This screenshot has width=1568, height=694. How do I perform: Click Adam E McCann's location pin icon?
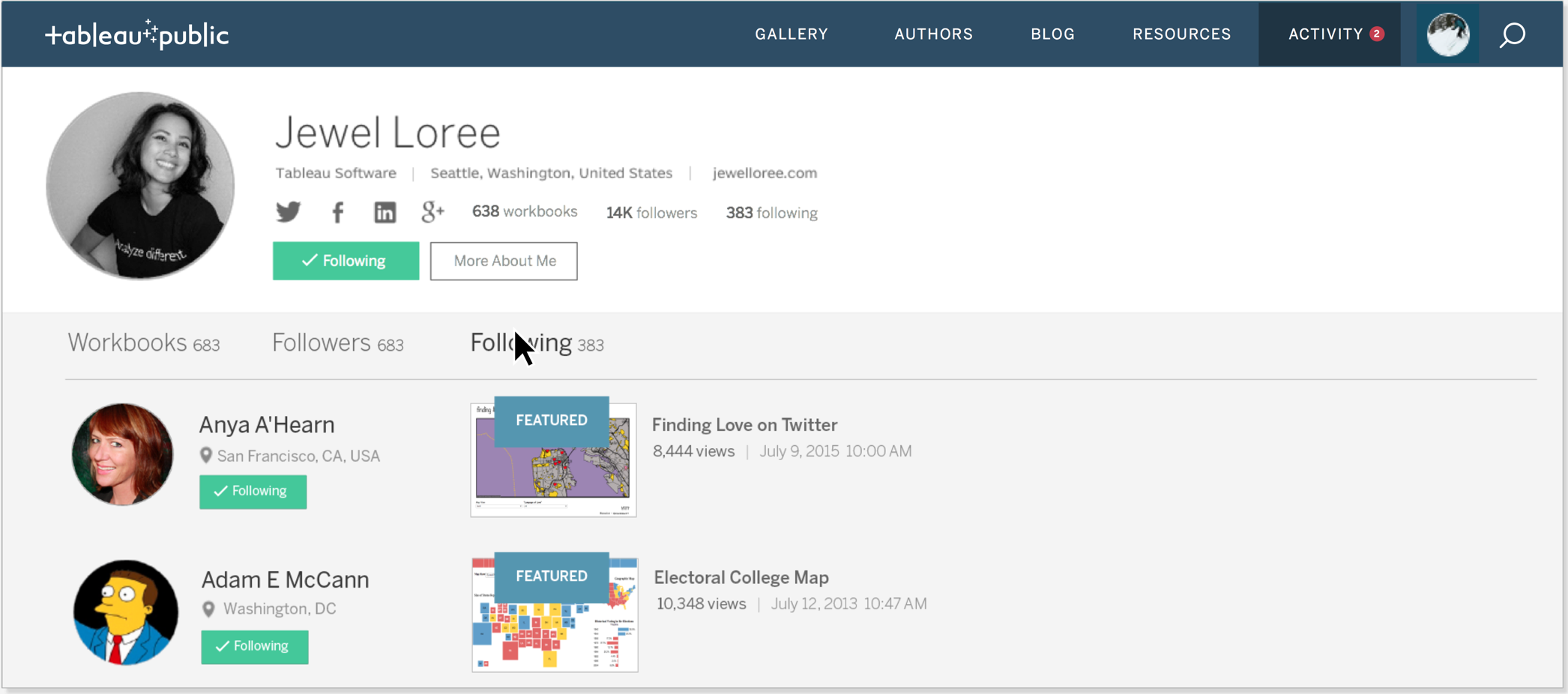point(208,609)
